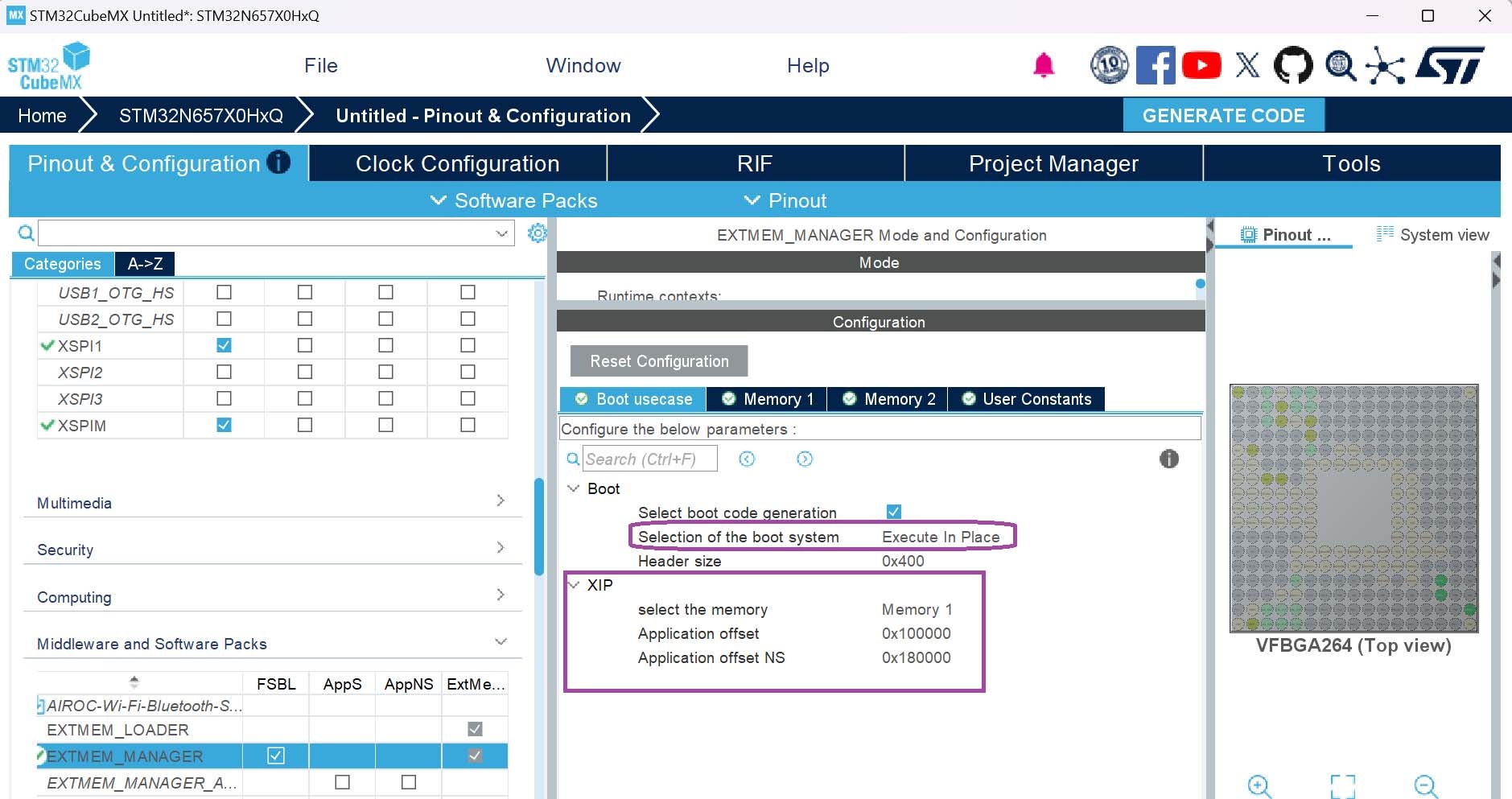This screenshot has height=799, width=1512.
Task: Check EXTMEM_MANAGER_A... AppNS checkbox
Action: 409,782
